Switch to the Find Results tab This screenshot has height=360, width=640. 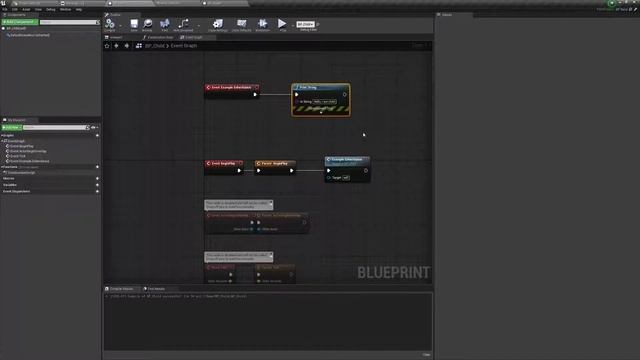coord(154,289)
